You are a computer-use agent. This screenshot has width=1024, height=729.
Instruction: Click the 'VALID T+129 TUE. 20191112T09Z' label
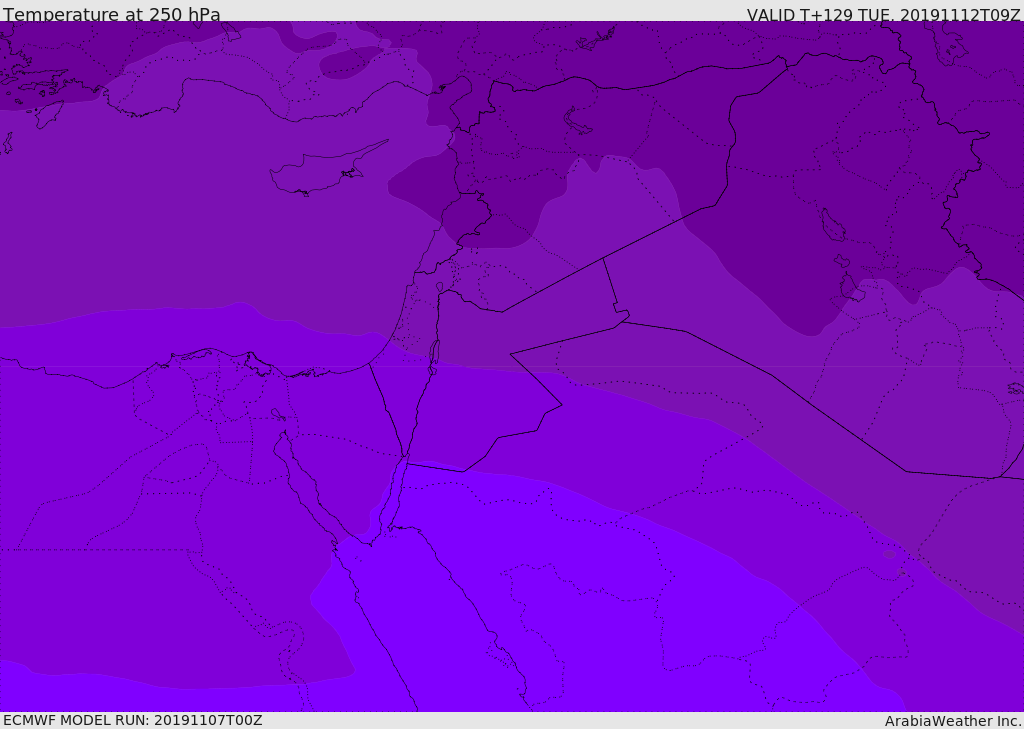tap(884, 14)
